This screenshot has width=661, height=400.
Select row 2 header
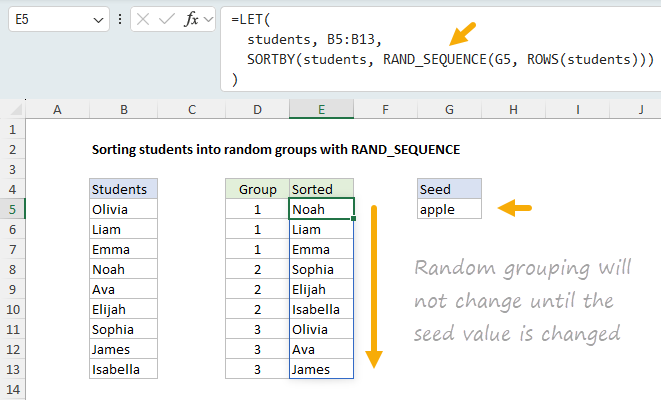[13, 149]
